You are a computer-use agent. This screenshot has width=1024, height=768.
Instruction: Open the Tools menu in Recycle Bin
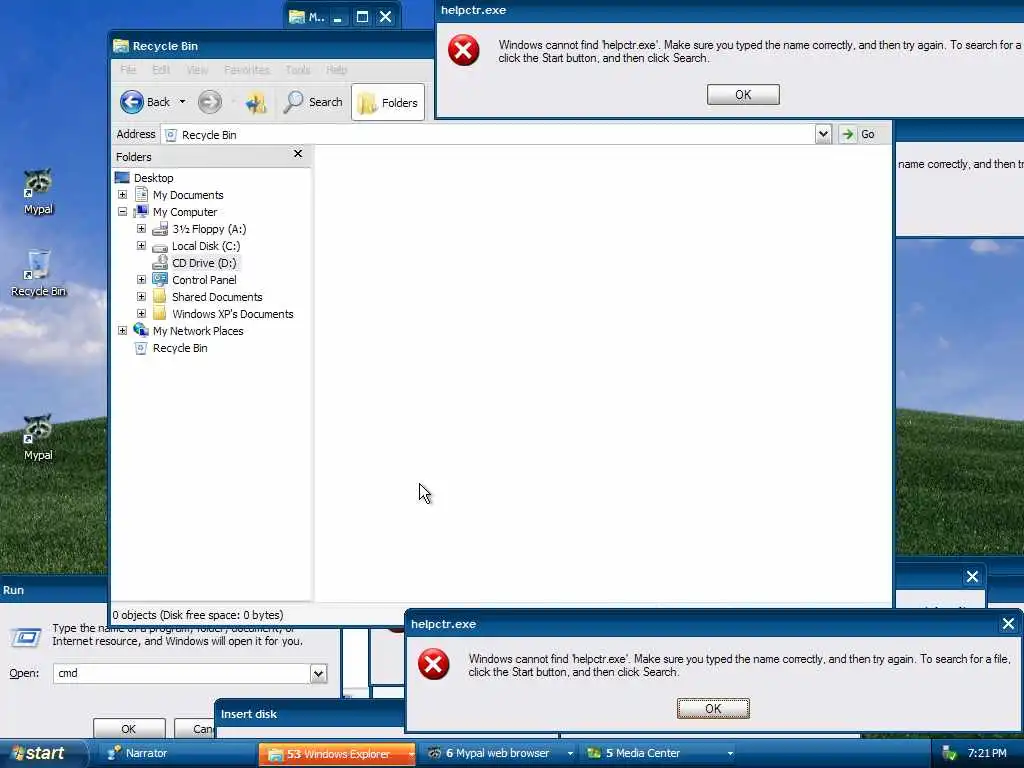(x=298, y=69)
